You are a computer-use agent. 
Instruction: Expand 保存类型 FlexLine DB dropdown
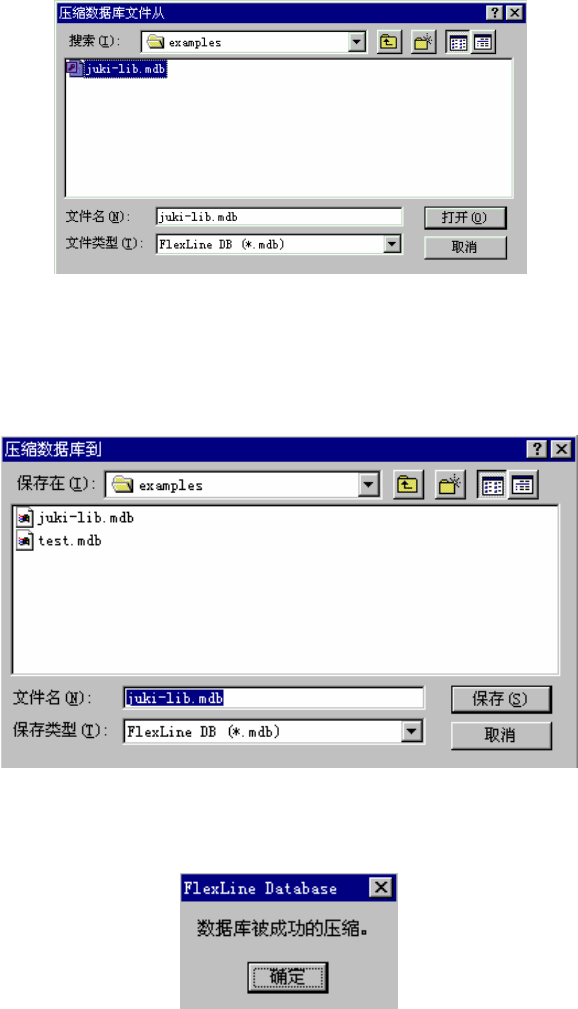point(412,731)
